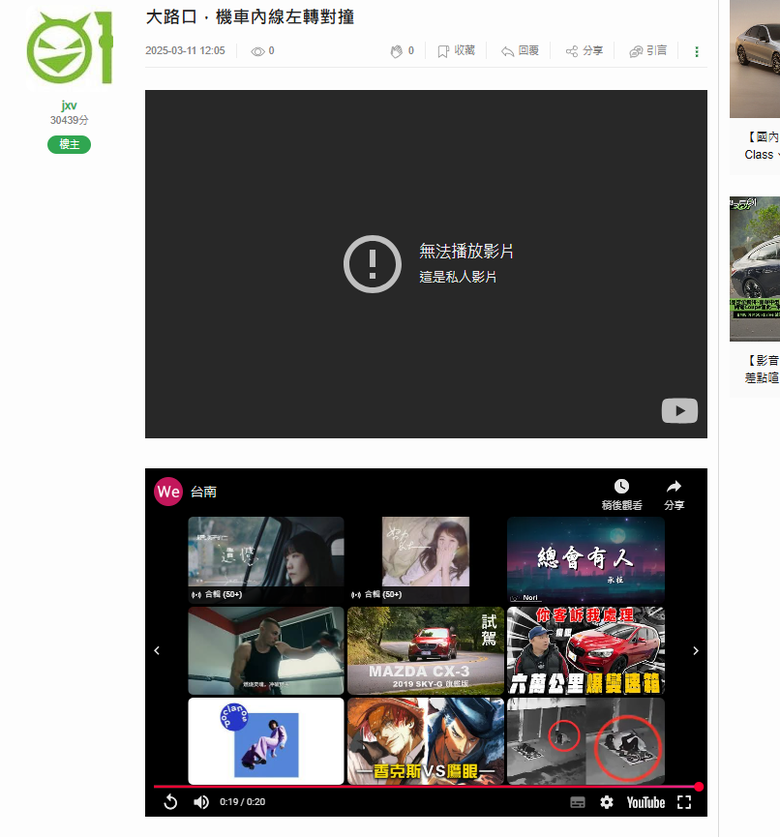Open the Pocianos blue album thumbnail

click(x=266, y=741)
